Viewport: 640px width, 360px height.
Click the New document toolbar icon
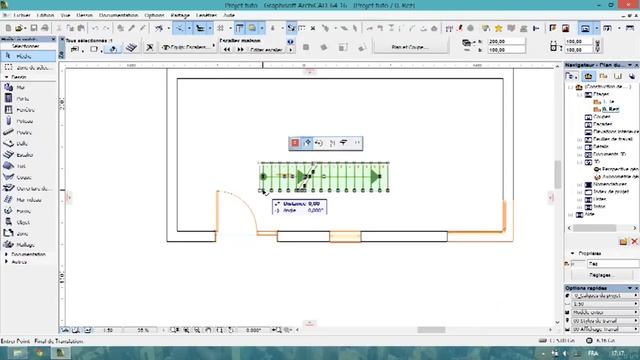[x=8, y=28]
